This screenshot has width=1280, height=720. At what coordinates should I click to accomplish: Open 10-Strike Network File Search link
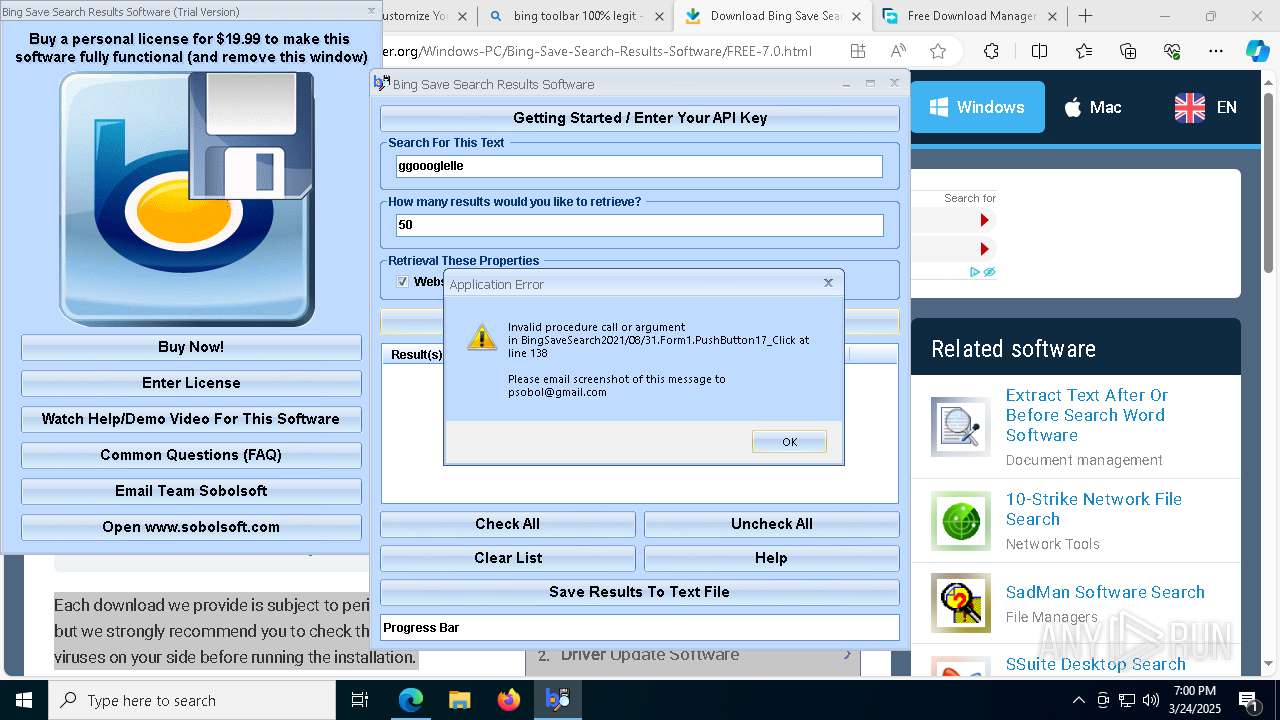point(1093,509)
